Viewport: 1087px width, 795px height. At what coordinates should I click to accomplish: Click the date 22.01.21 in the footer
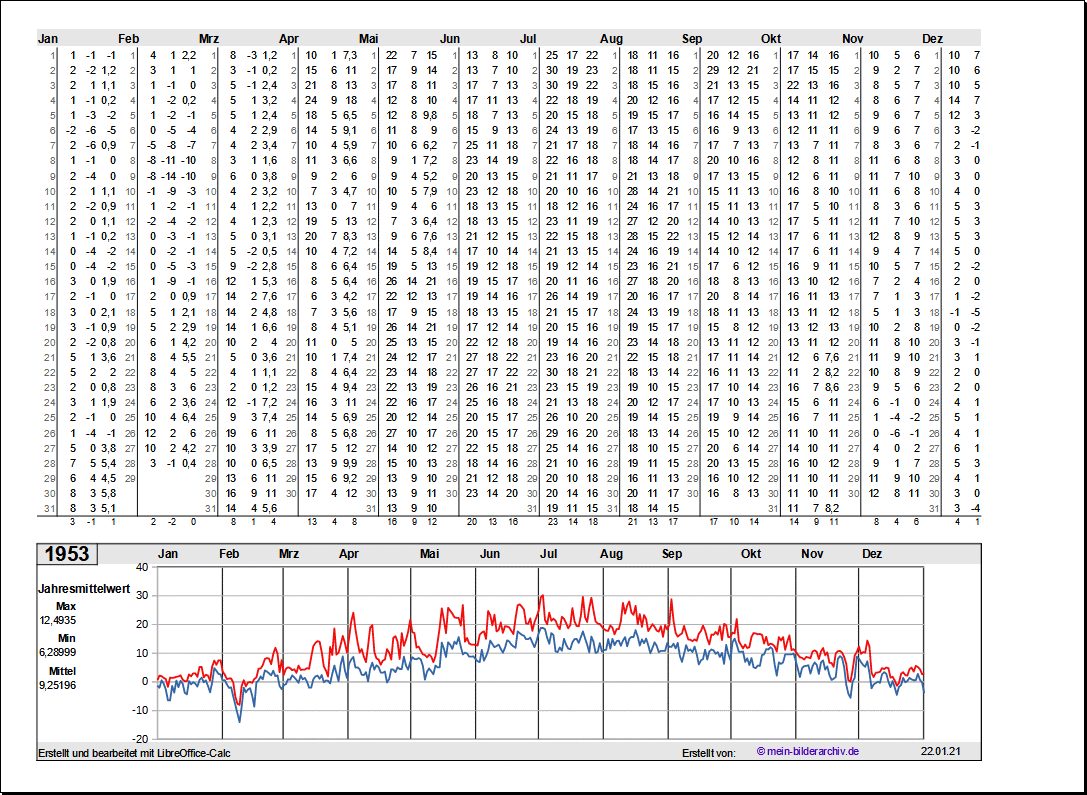[941, 752]
